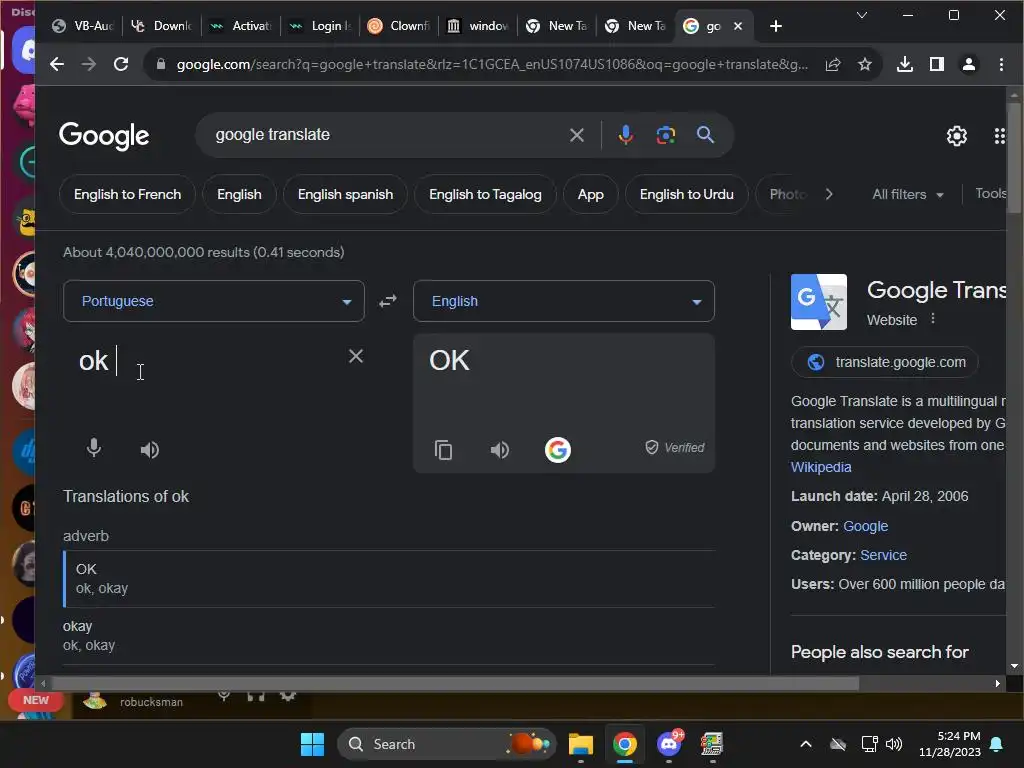The width and height of the screenshot is (1024, 768).
Task: Switch to Activat tab
Action: click(241, 26)
